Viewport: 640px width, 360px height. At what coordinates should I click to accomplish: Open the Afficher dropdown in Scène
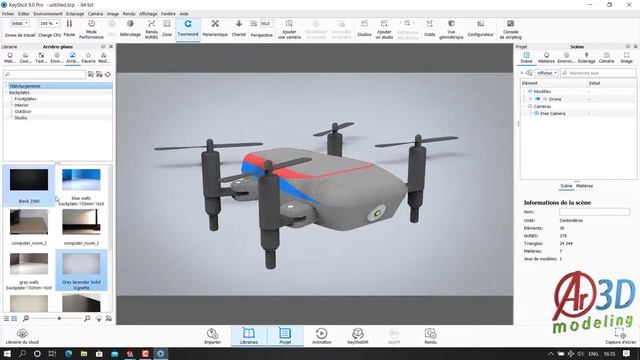point(547,73)
